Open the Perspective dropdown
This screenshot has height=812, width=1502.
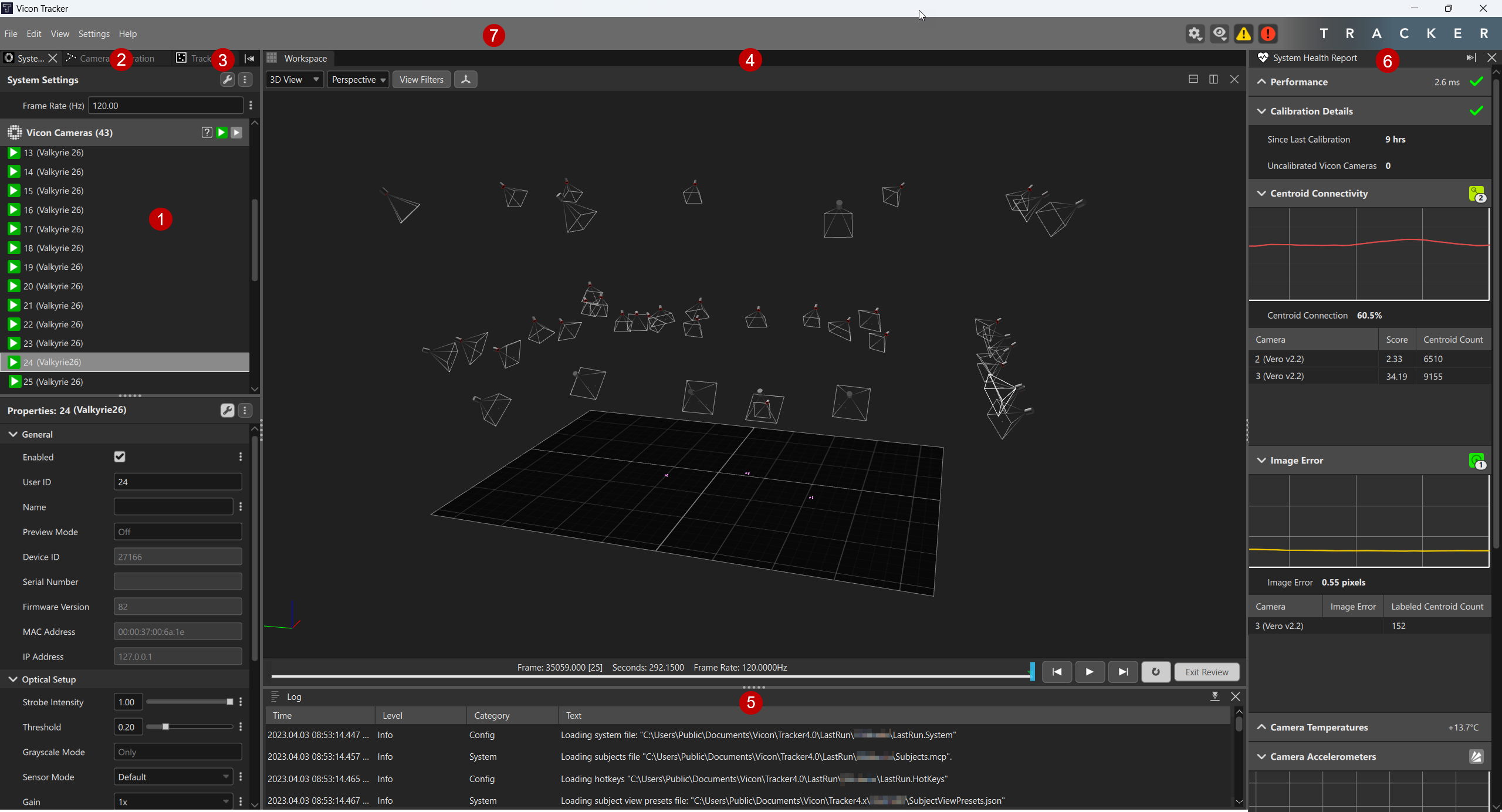click(x=358, y=80)
